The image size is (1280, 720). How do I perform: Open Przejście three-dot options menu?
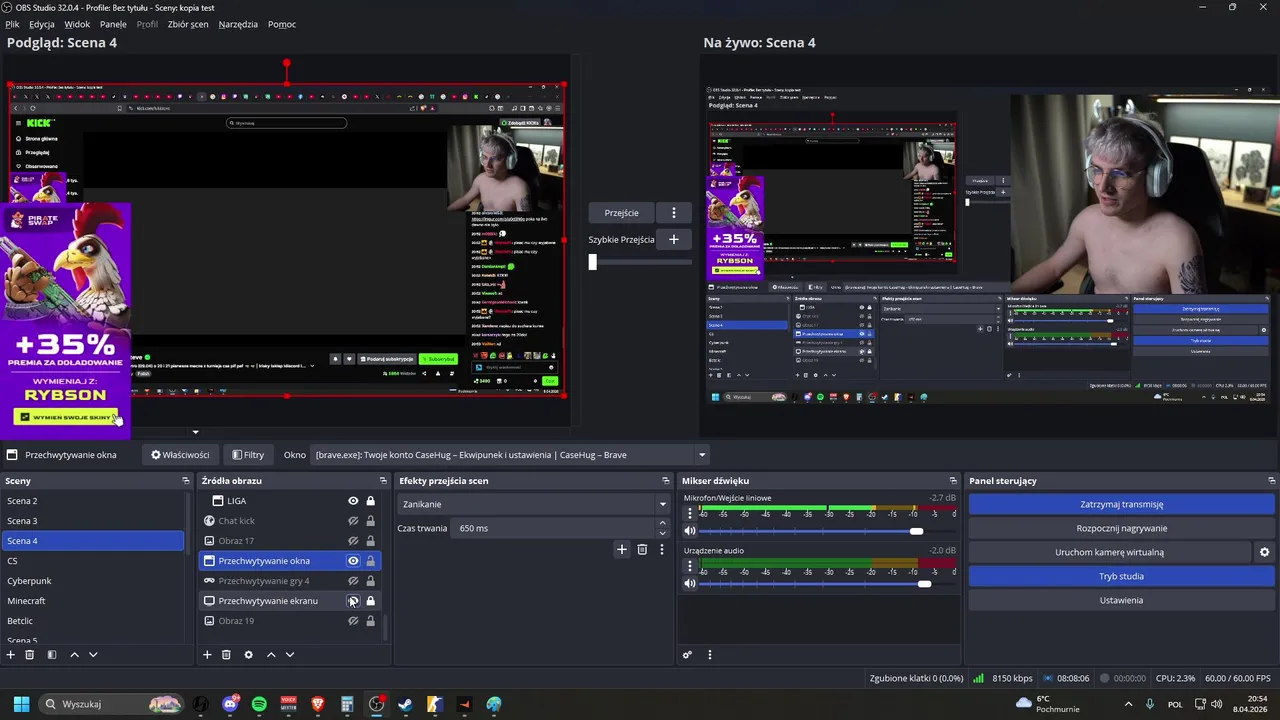click(x=674, y=213)
